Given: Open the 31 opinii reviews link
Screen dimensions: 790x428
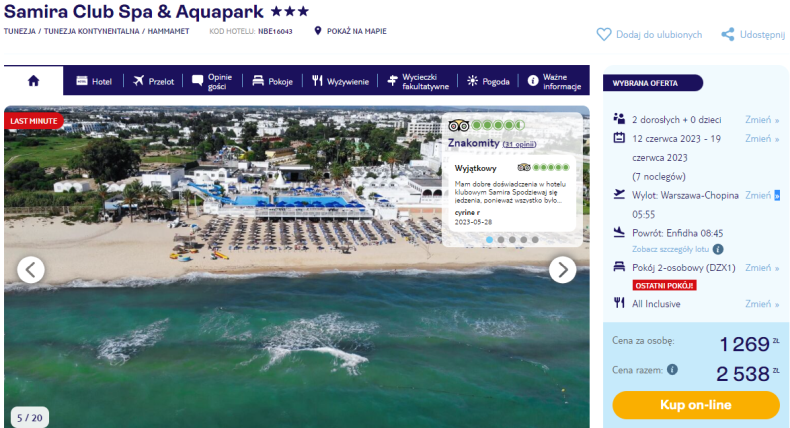Looking at the screenshot, I should tap(519, 144).
